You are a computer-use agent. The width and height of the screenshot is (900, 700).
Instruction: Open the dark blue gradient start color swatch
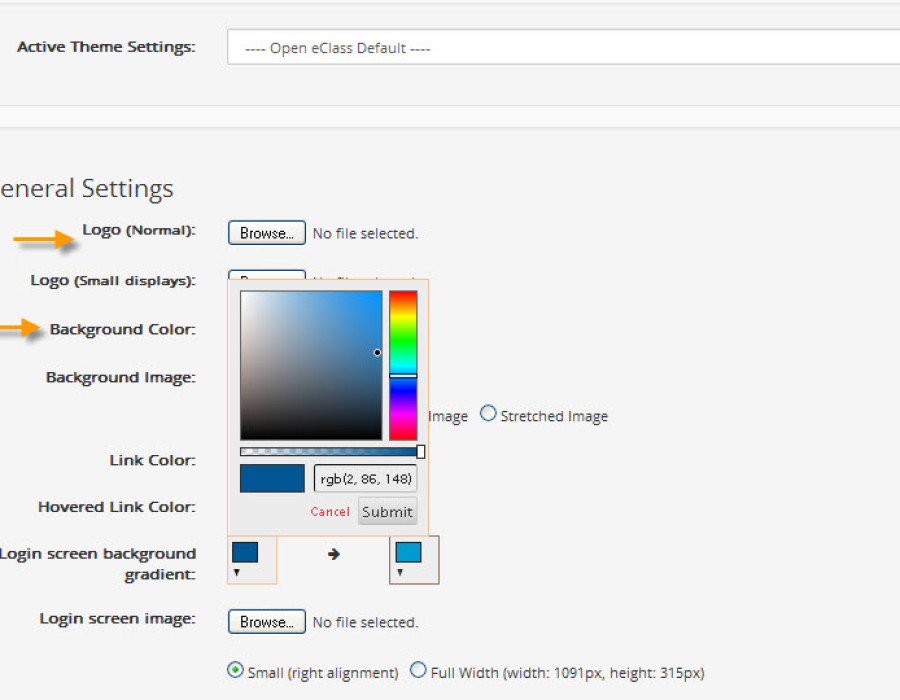click(x=245, y=552)
